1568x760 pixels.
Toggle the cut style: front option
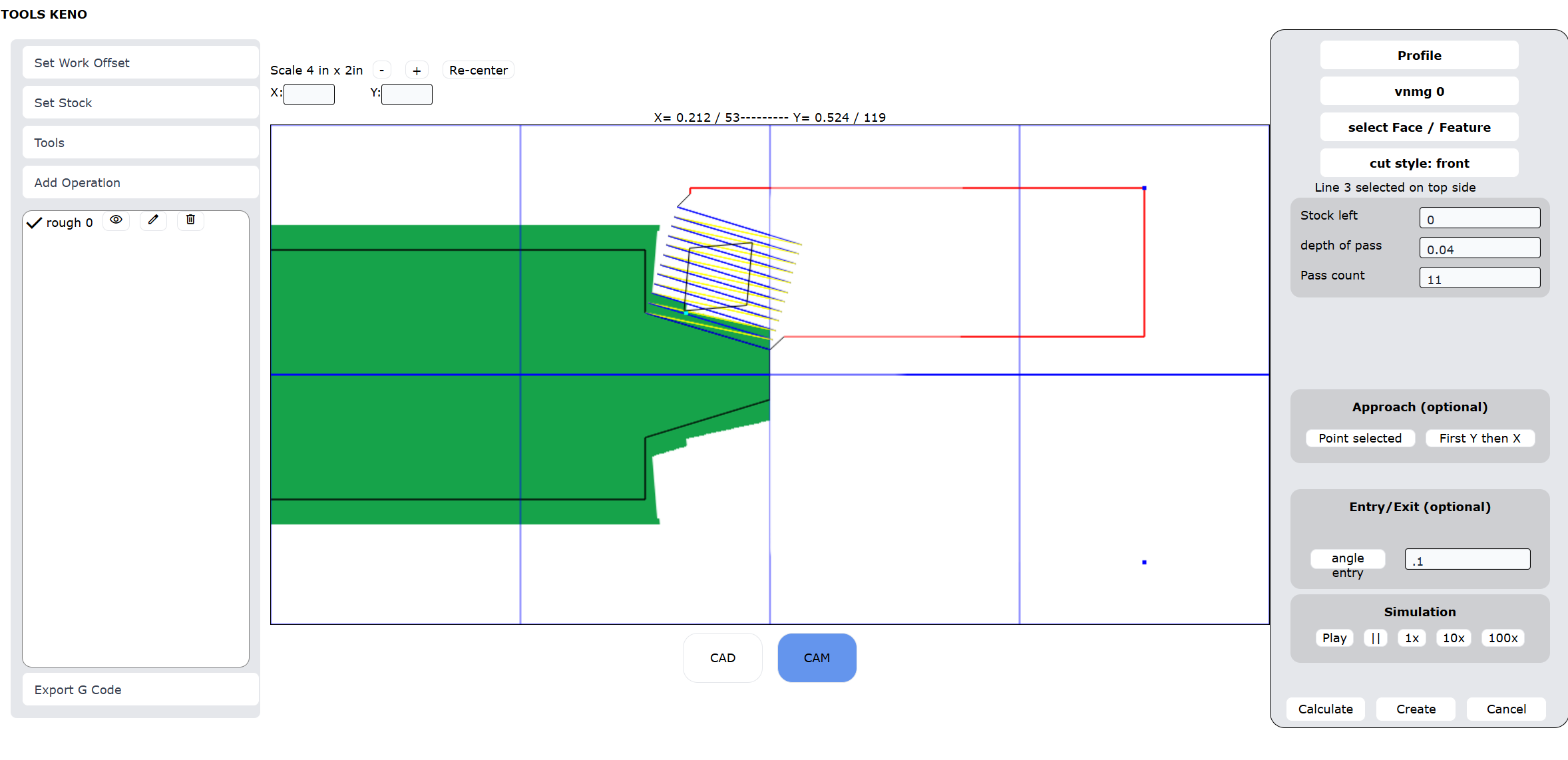click(1419, 163)
